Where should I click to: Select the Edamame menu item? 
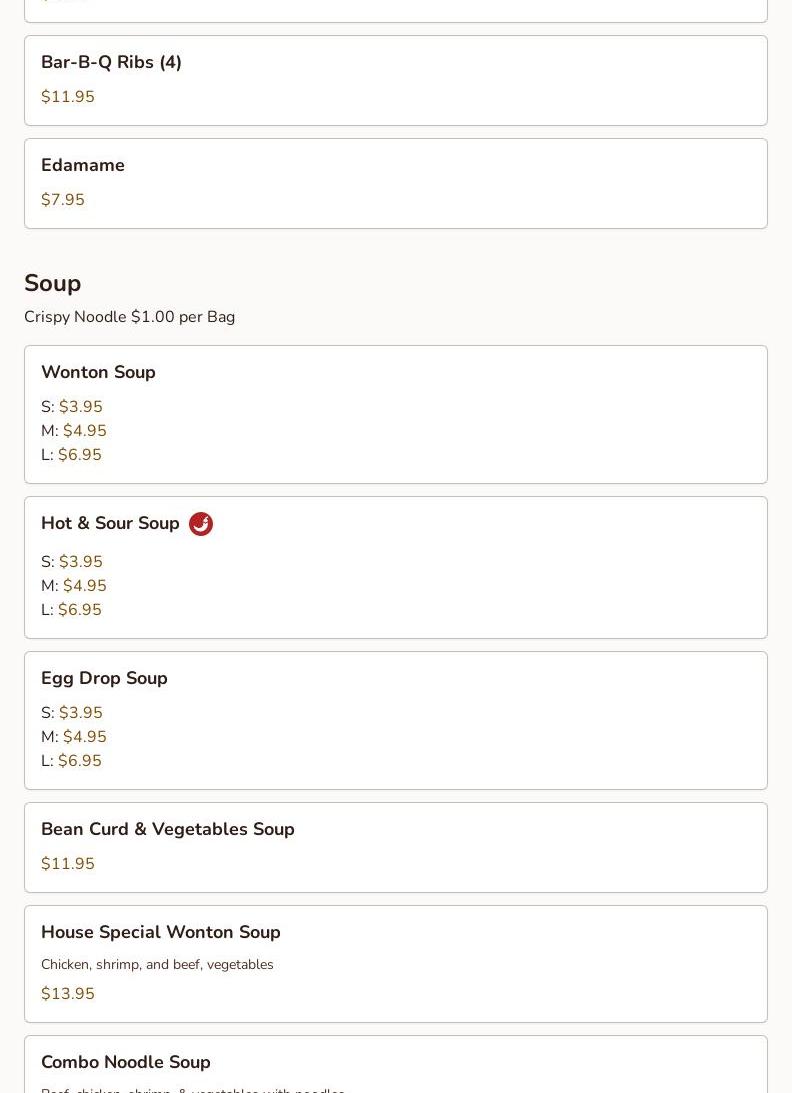83,165
